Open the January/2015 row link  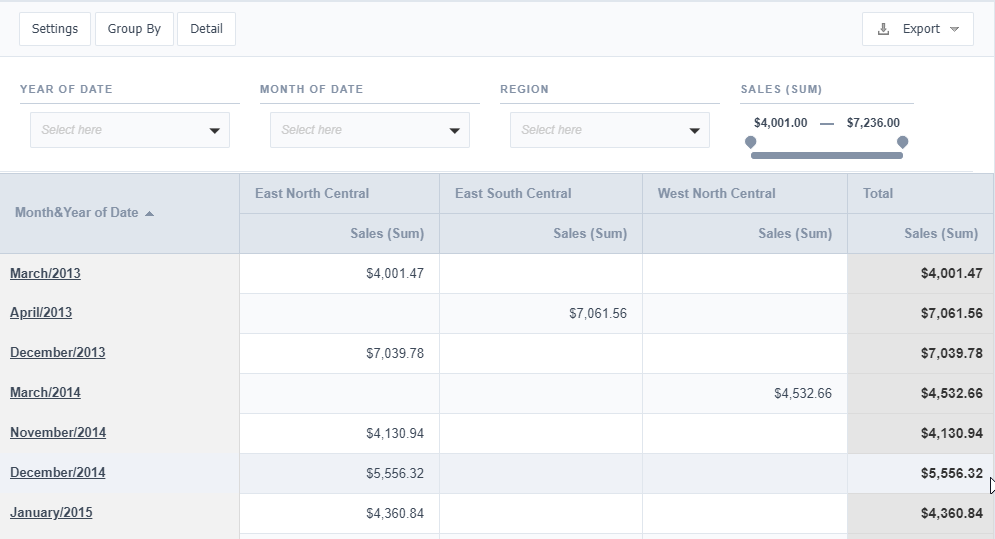point(51,513)
